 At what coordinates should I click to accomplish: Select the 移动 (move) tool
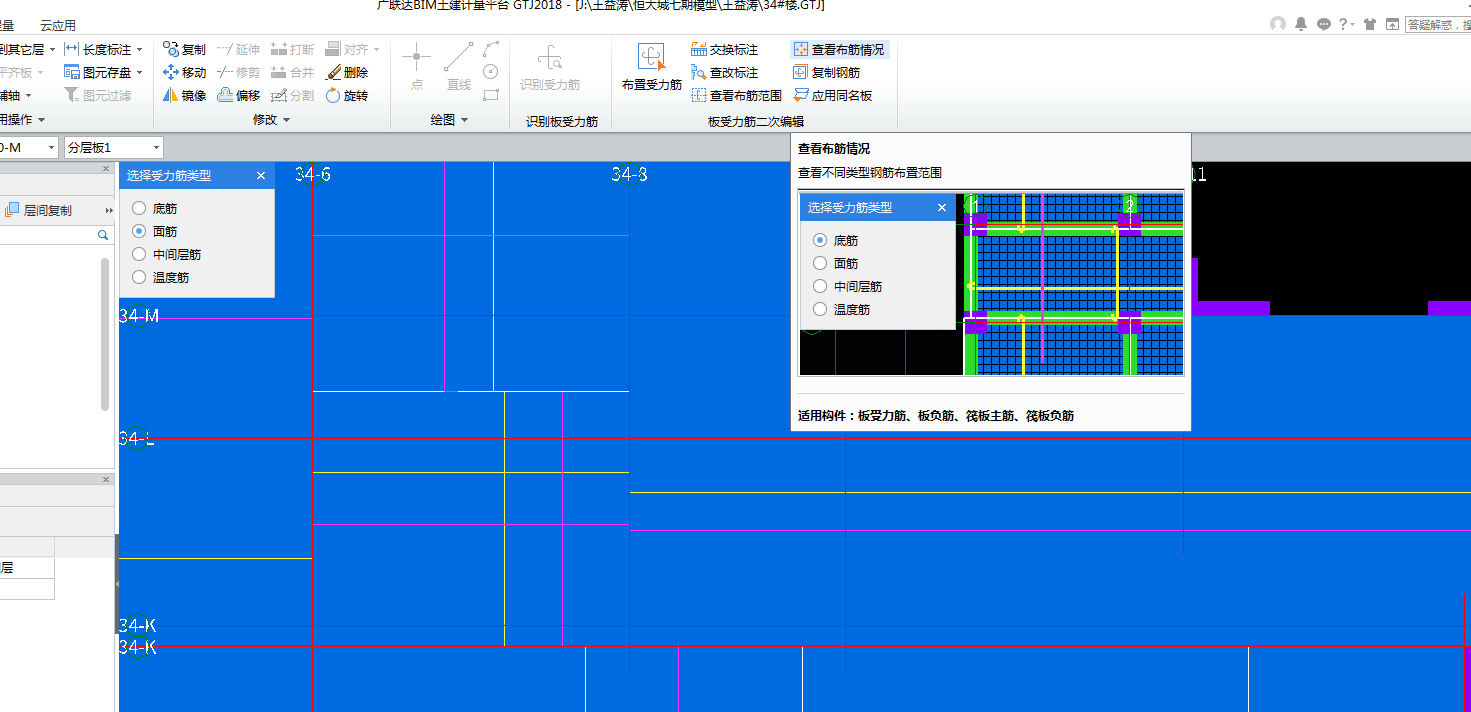click(184, 72)
